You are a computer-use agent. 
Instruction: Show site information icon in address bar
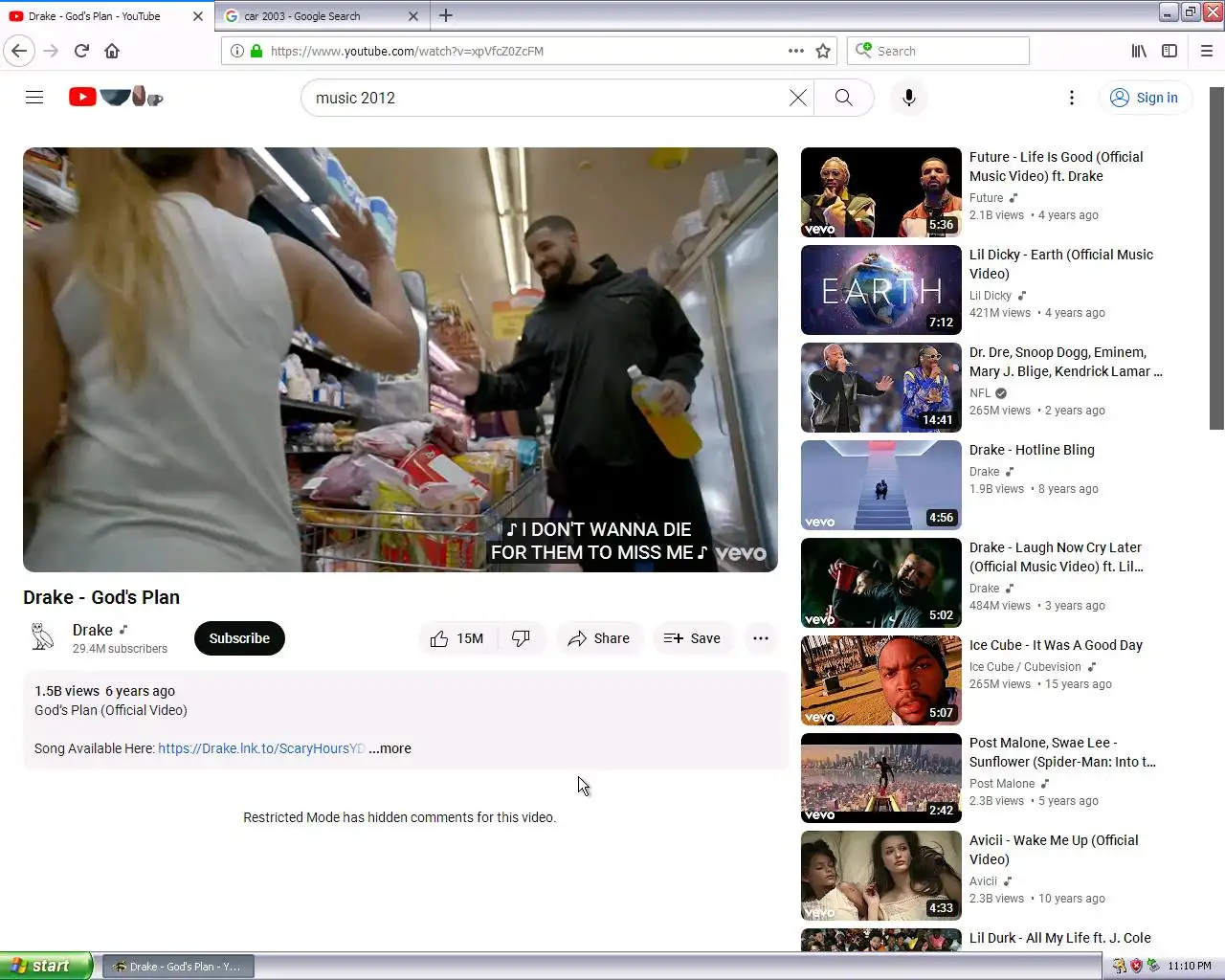tap(236, 51)
